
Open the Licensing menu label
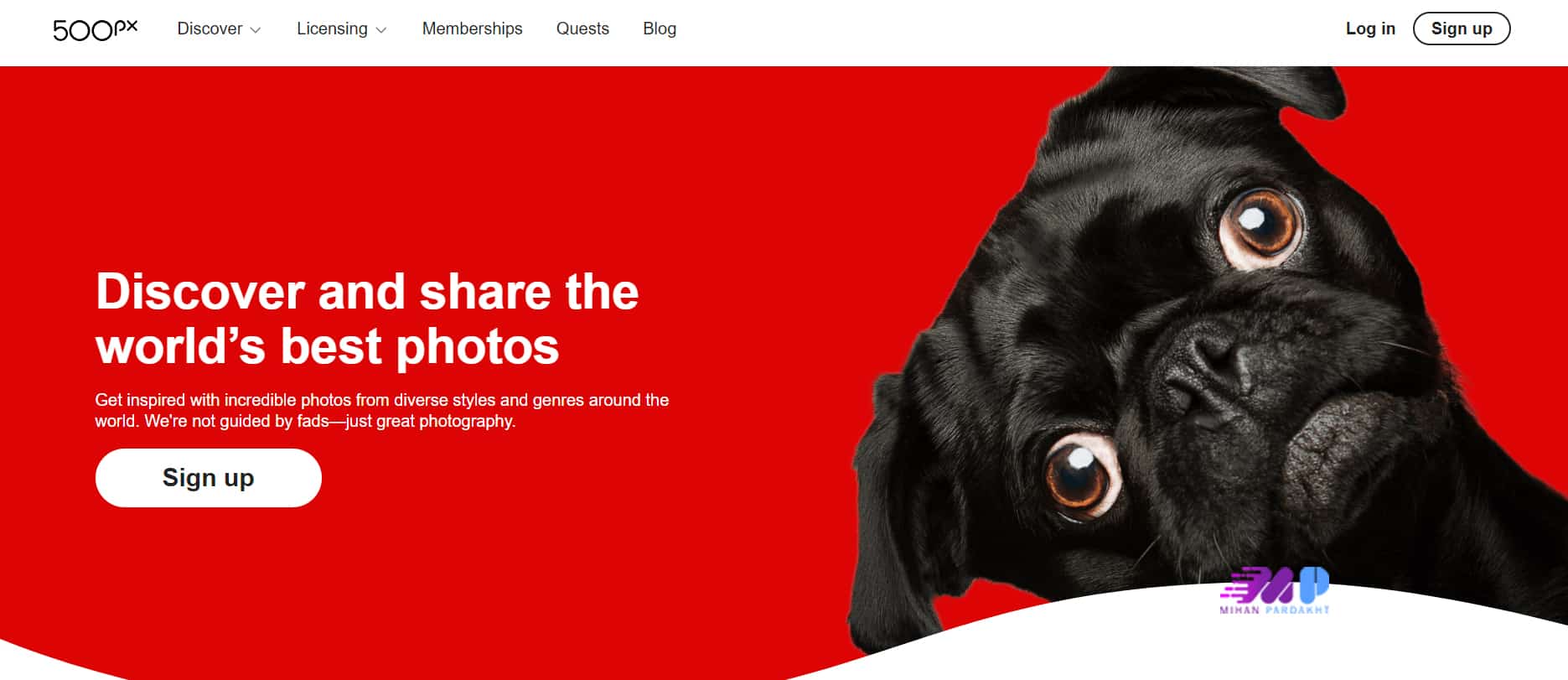point(332,29)
